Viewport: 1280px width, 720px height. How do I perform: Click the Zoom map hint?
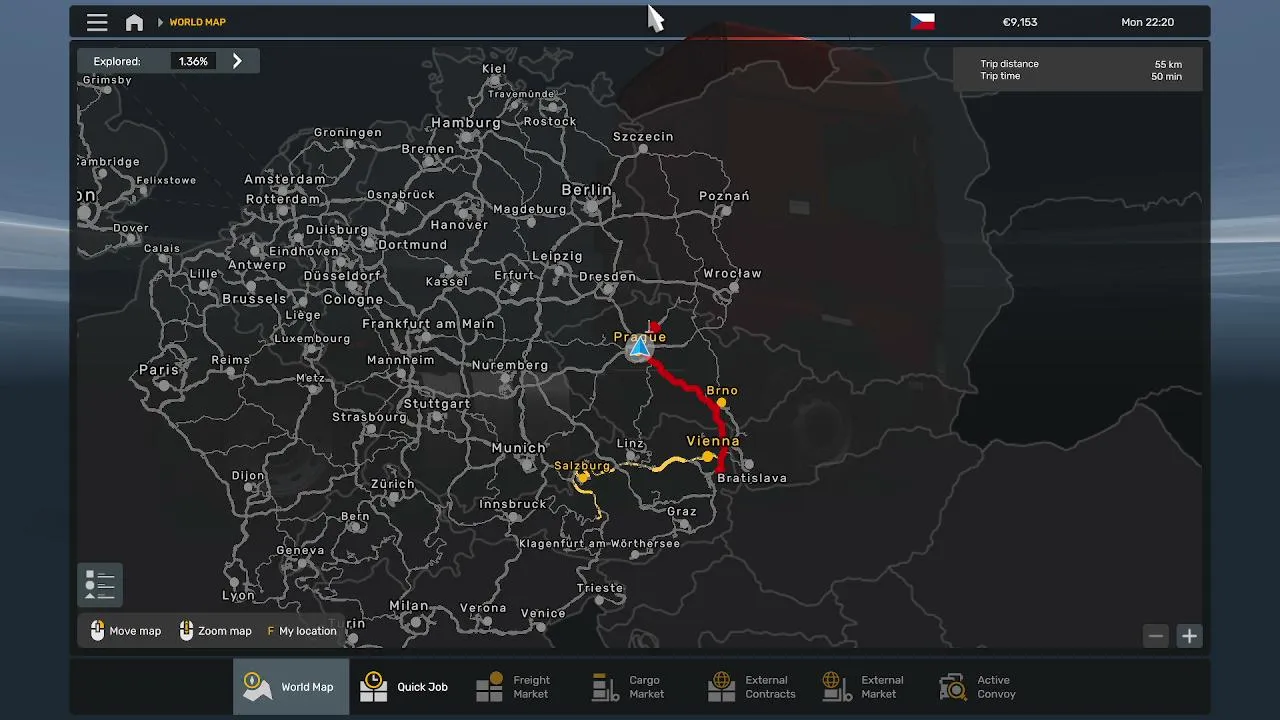click(215, 631)
